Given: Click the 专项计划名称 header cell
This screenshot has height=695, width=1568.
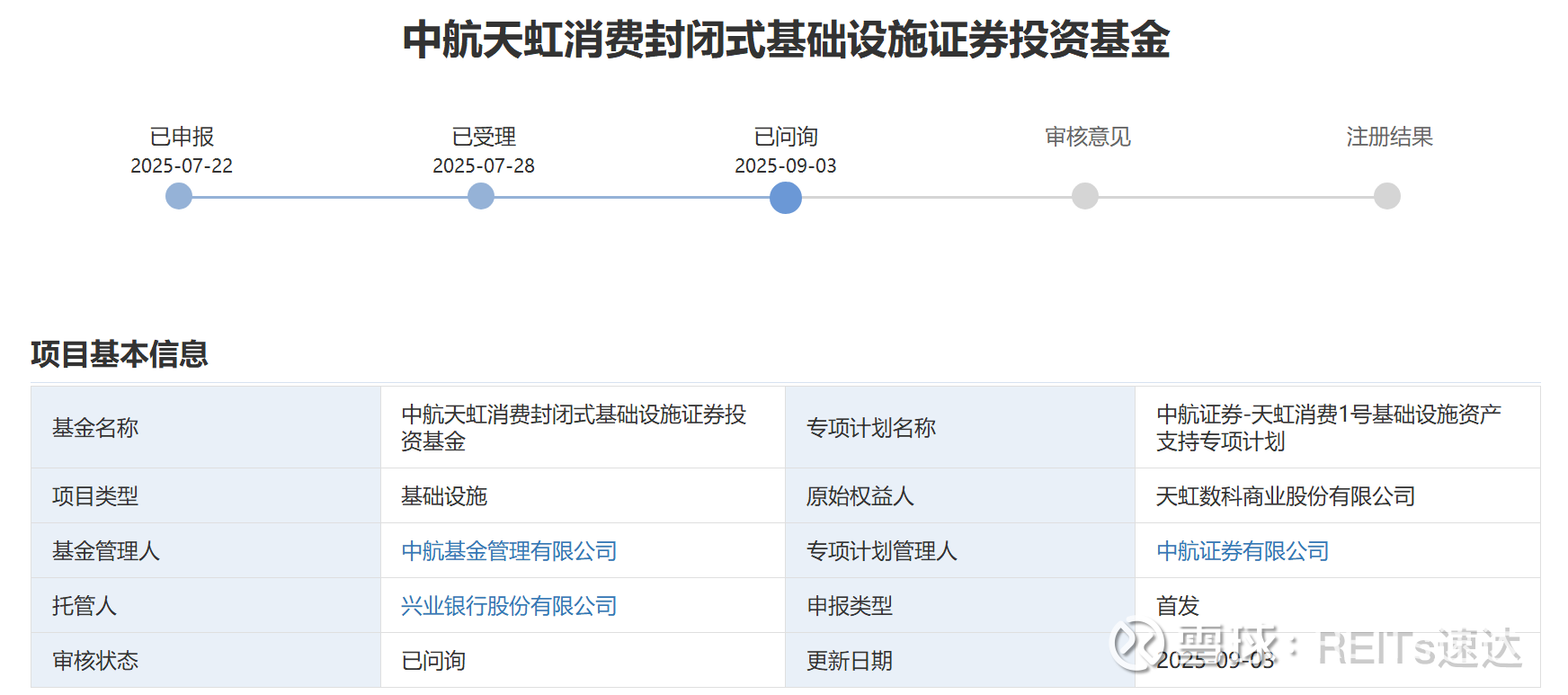Looking at the screenshot, I should pyautogui.click(x=871, y=428).
